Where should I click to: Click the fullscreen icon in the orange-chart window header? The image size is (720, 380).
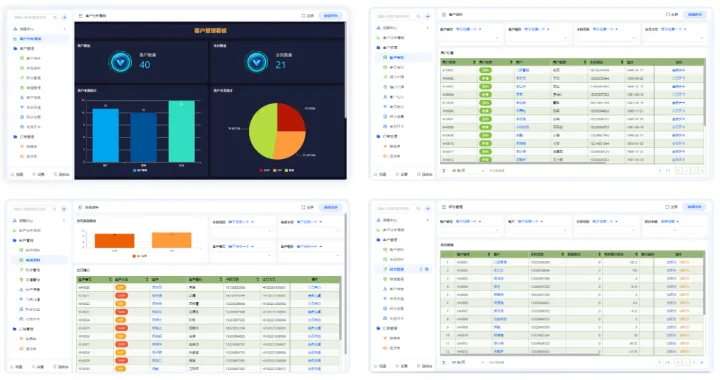pos(304,207)
